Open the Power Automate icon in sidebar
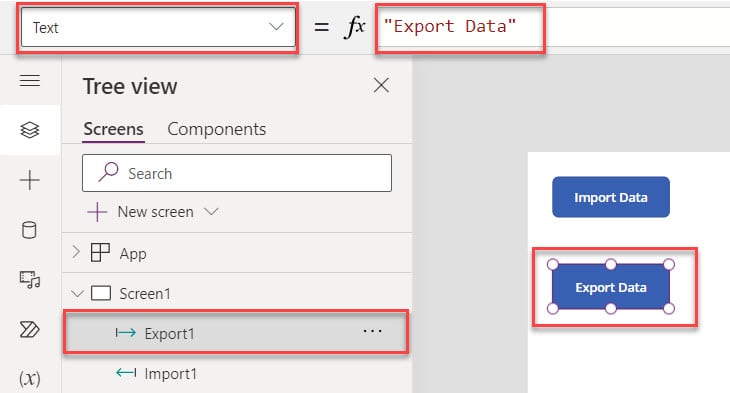The image size is (730, 393). [x=30, y=329]
